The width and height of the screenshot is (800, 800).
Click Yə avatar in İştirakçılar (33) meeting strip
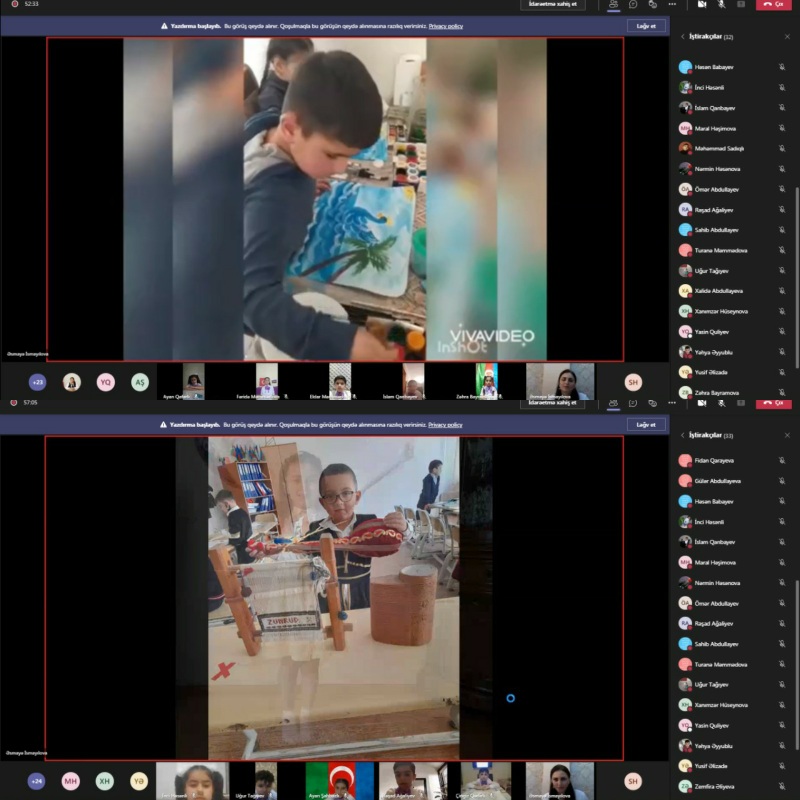tap(139, 781)
